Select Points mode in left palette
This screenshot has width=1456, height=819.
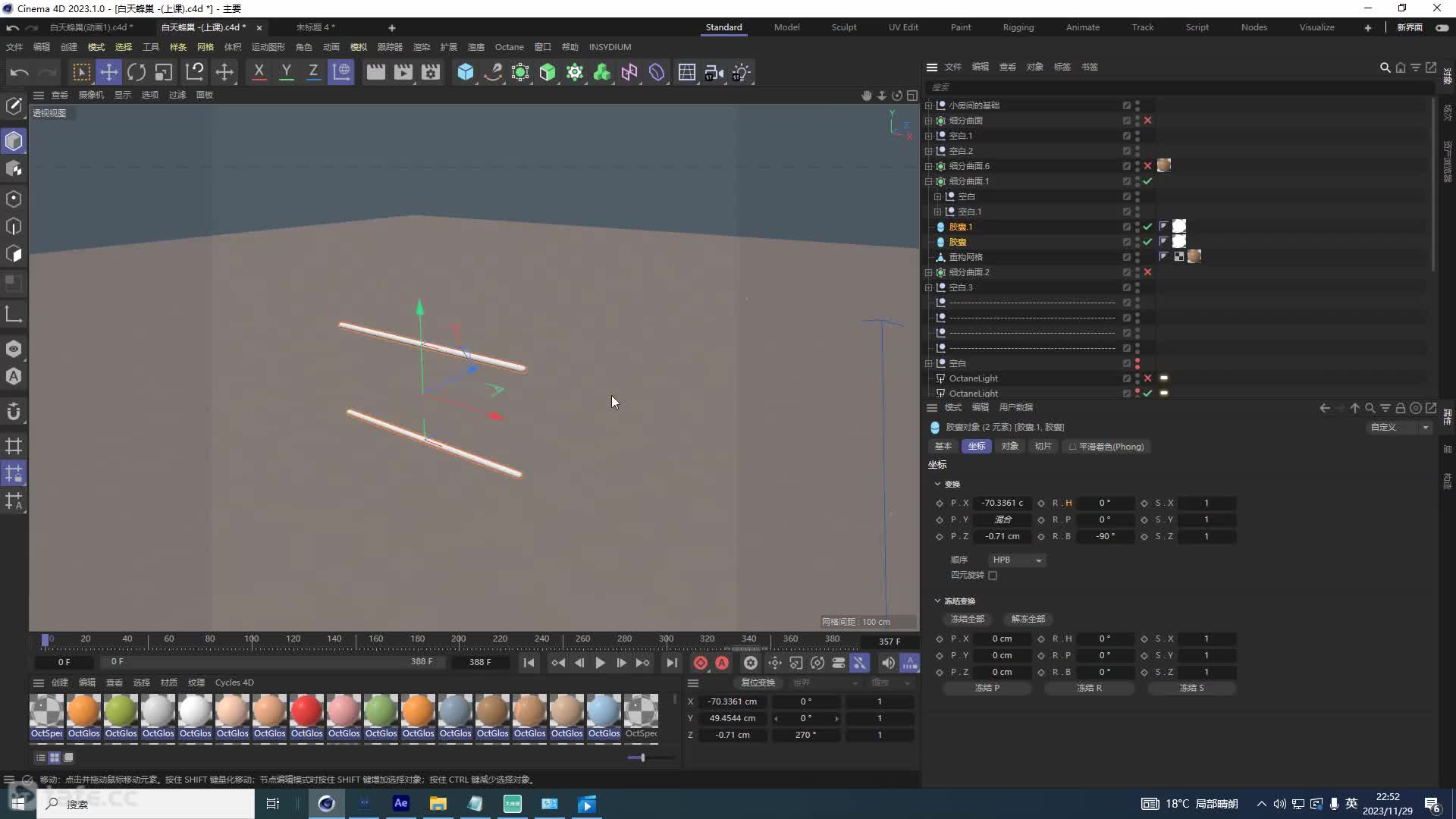[14, 199]
